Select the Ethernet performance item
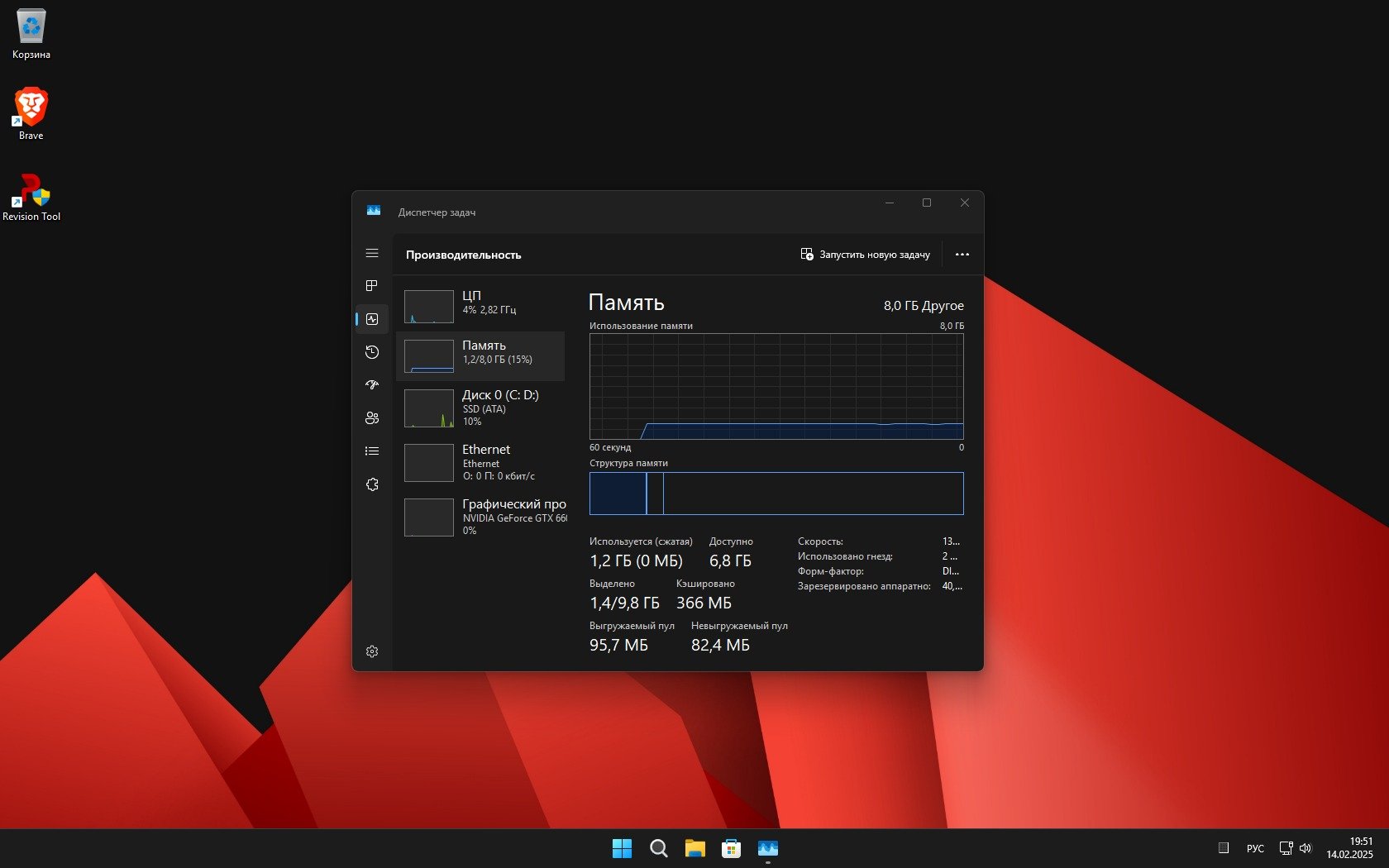The image size is (1389, 868). (480, 462)
